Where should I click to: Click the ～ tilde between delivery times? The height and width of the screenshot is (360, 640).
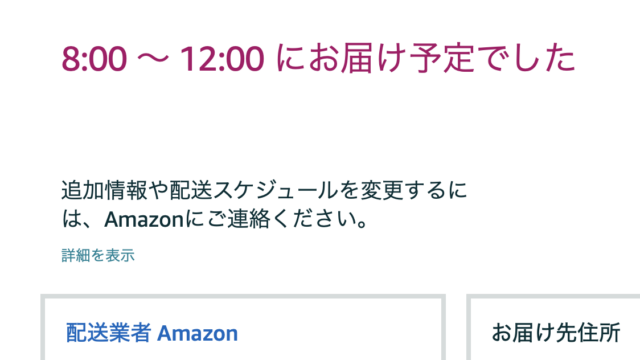point(153,59)
